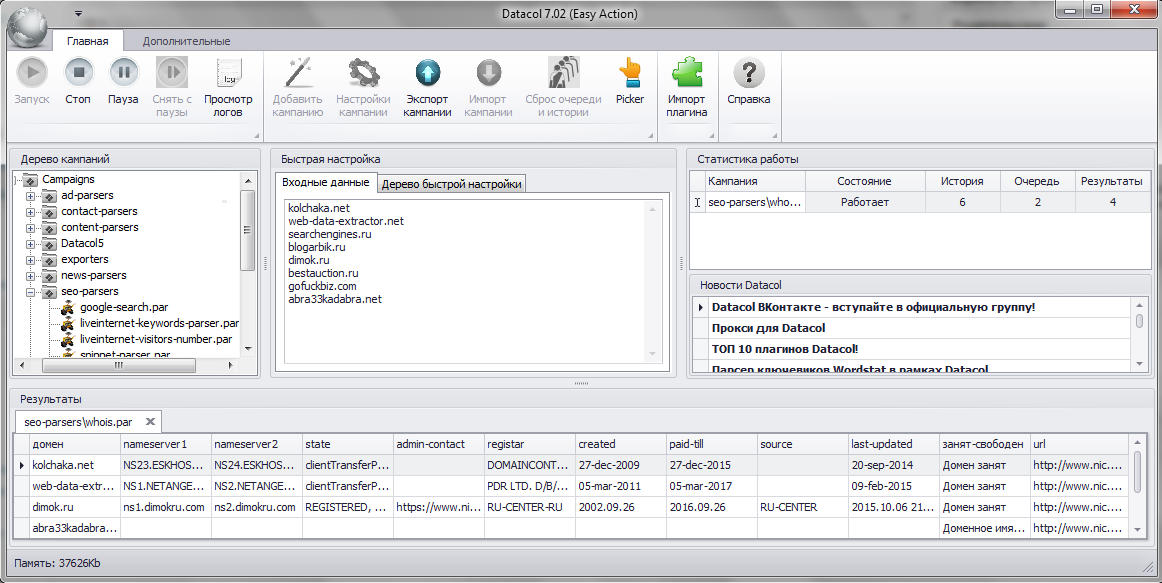Select google-search.par parser in tree

124,307
